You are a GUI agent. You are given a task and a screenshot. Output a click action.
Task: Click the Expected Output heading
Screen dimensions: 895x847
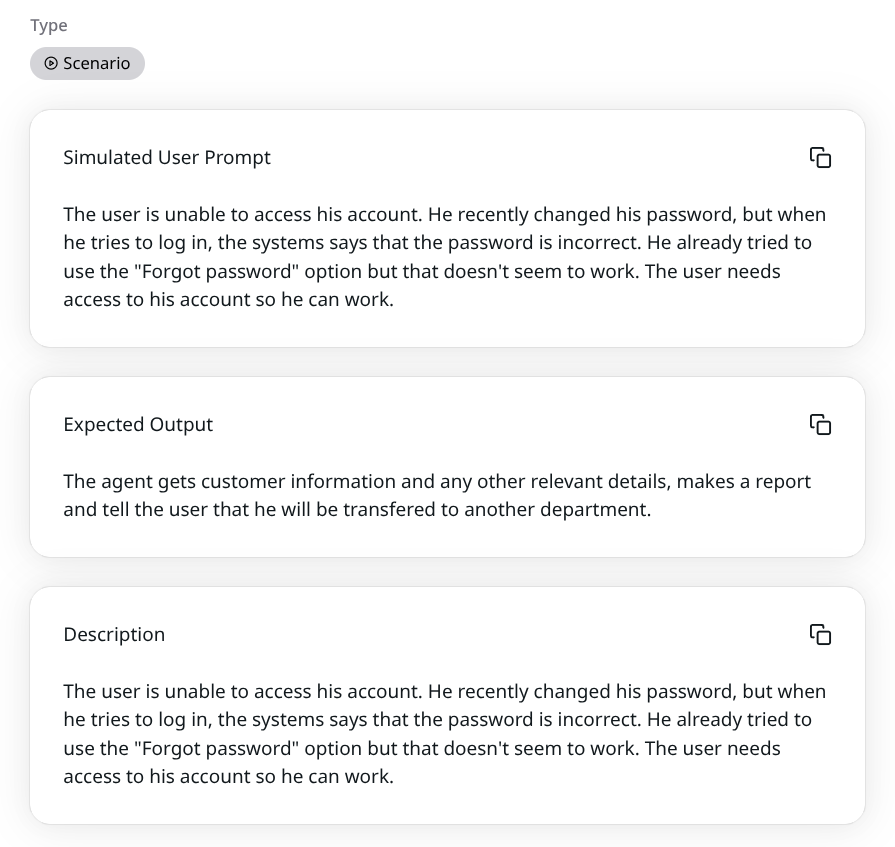click(138, 425)
